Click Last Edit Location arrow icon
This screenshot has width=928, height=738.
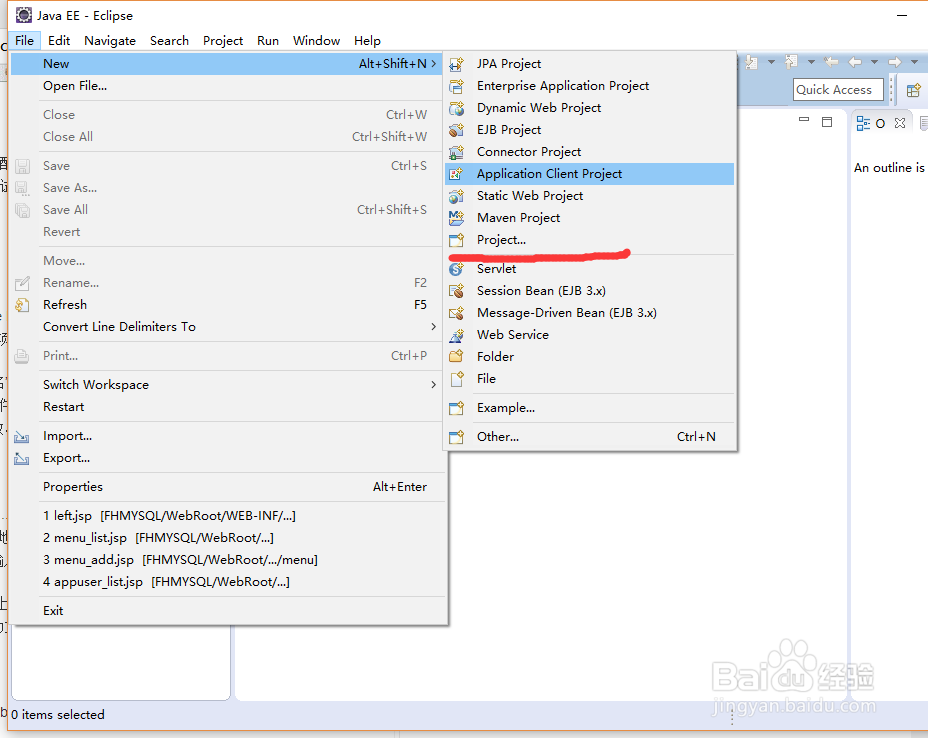point(831,62)
